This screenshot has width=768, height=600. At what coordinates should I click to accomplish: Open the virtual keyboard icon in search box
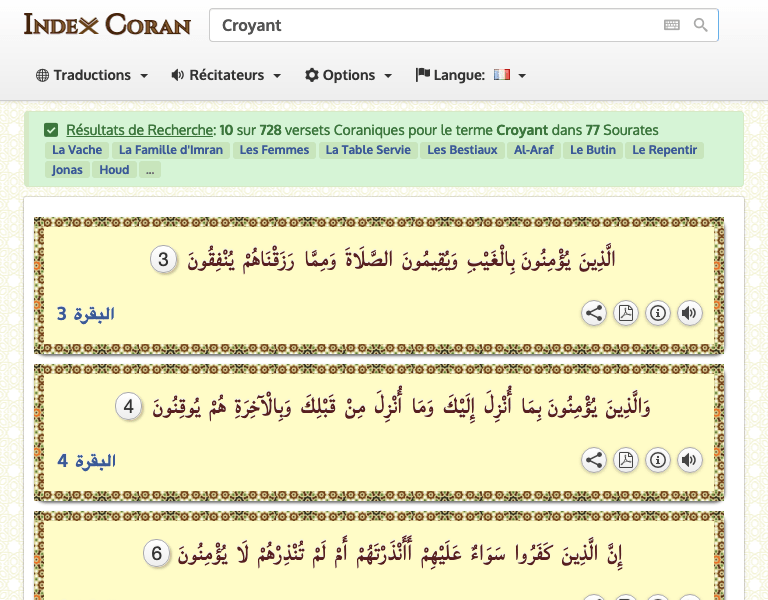[671, 25]
